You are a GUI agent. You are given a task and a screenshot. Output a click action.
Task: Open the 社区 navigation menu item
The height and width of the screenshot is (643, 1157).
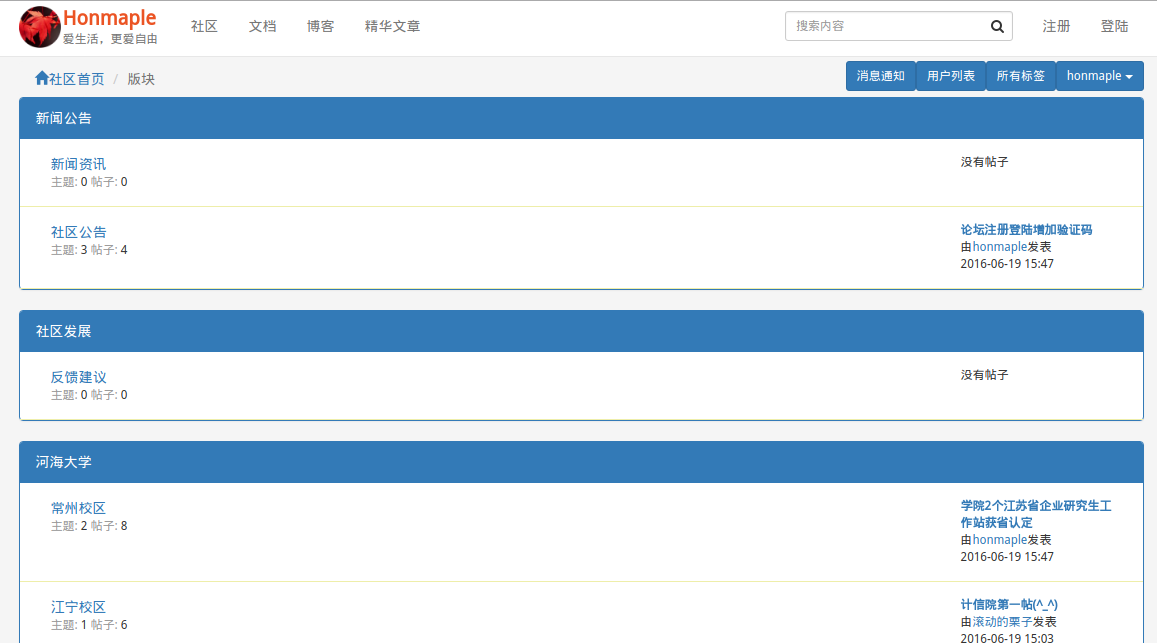[x=204, y=27]
